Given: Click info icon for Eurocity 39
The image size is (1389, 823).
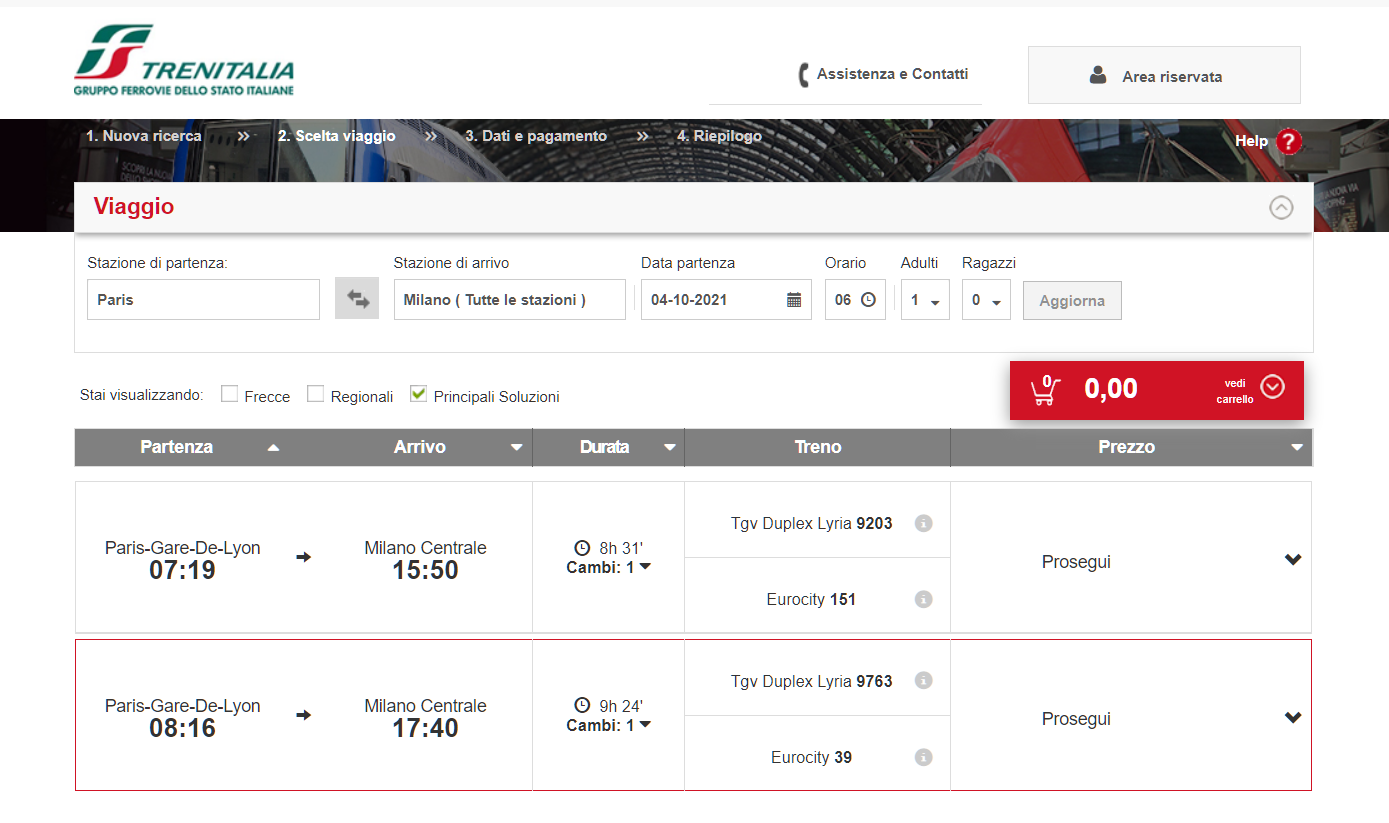Looking at the screenshot, I should 924,757.
